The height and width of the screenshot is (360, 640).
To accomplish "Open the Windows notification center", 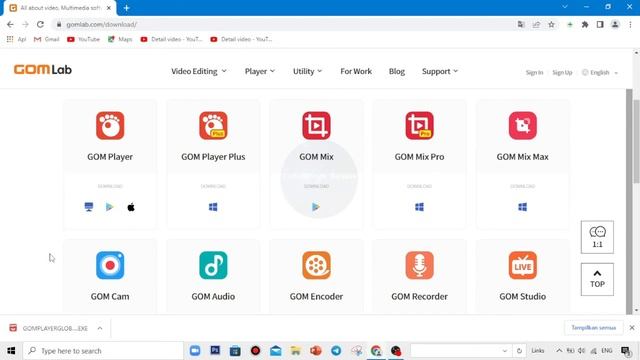I will click(625, 351).
